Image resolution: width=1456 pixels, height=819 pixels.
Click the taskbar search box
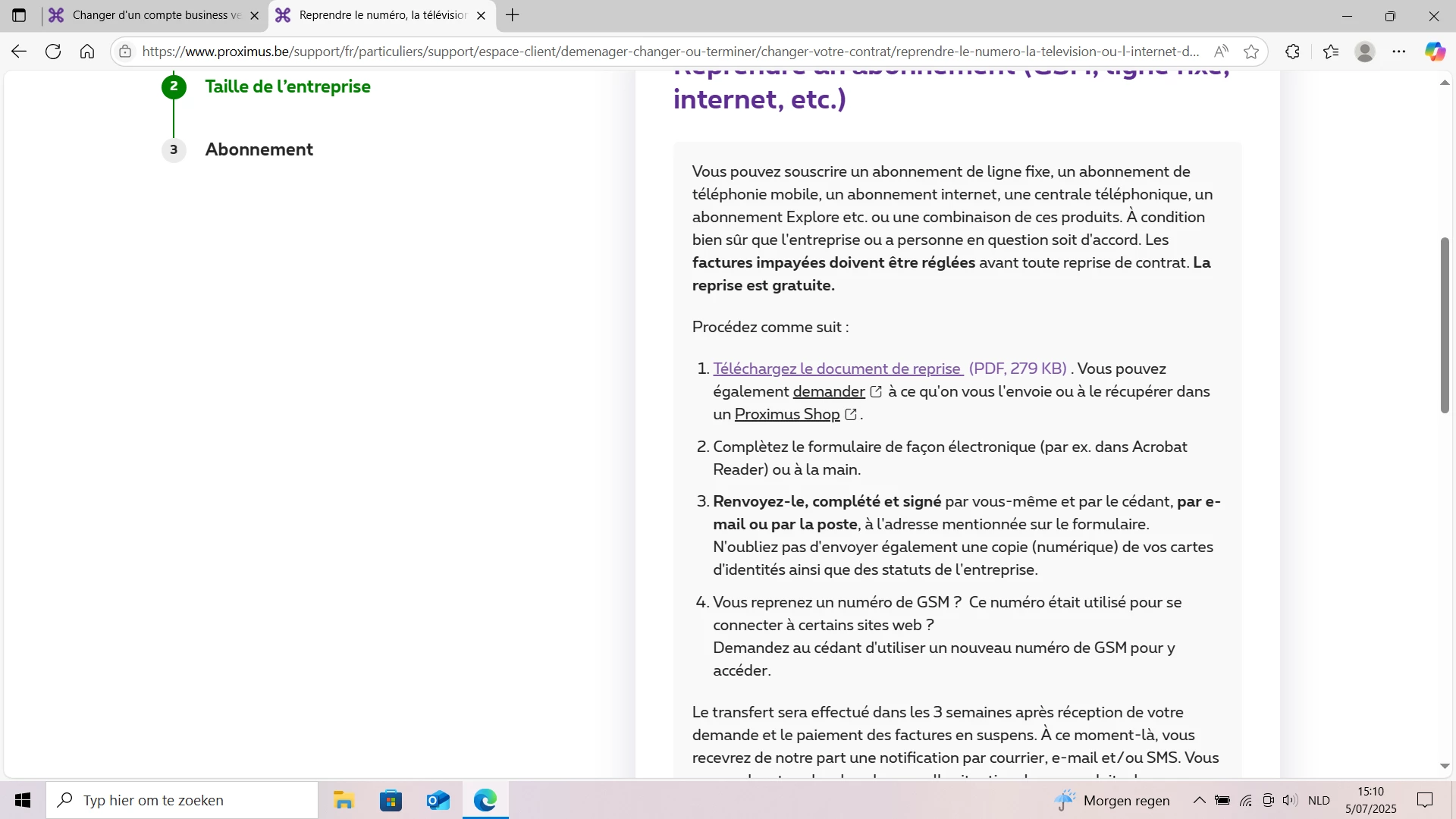(182, 800)
